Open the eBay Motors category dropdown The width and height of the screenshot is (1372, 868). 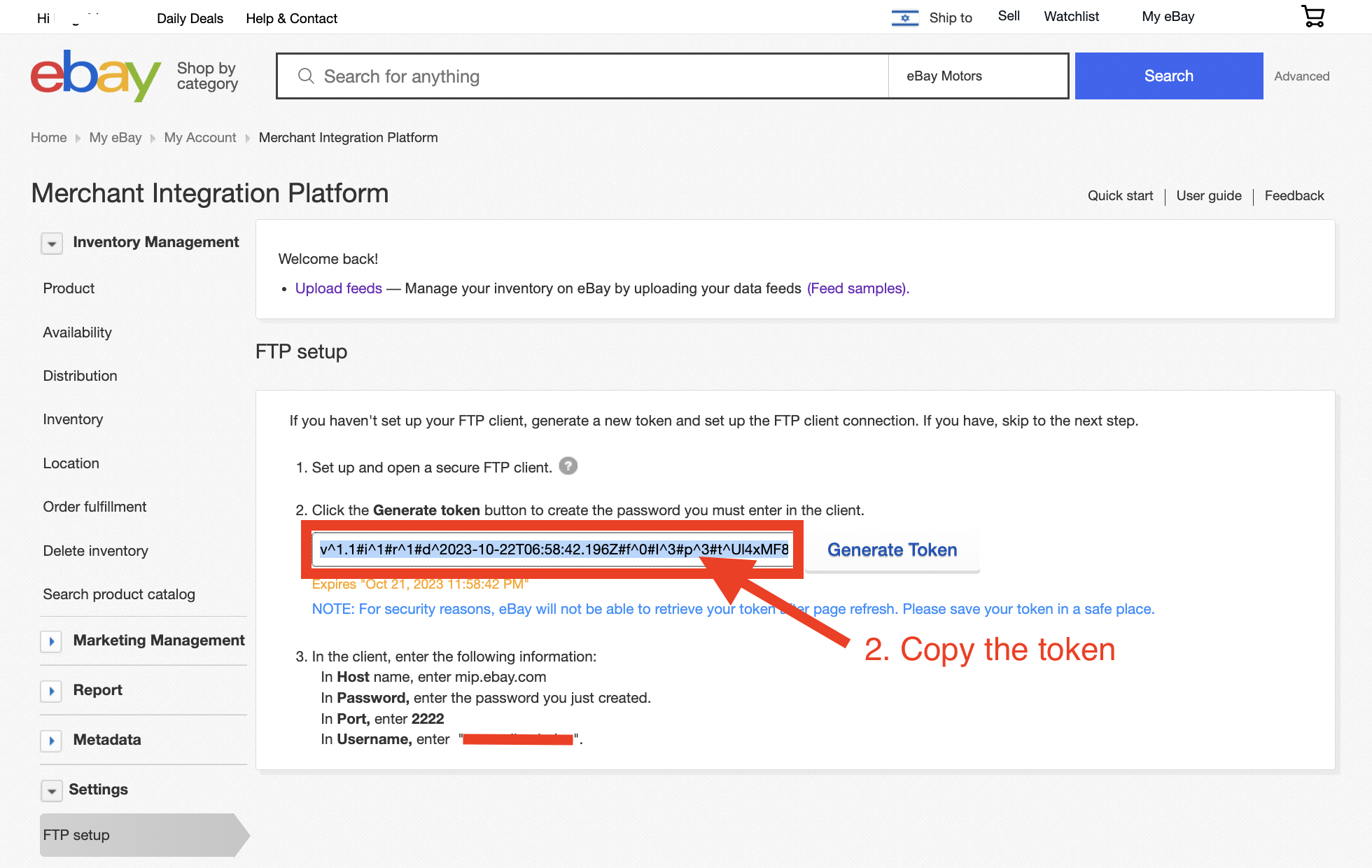(977, 76)
